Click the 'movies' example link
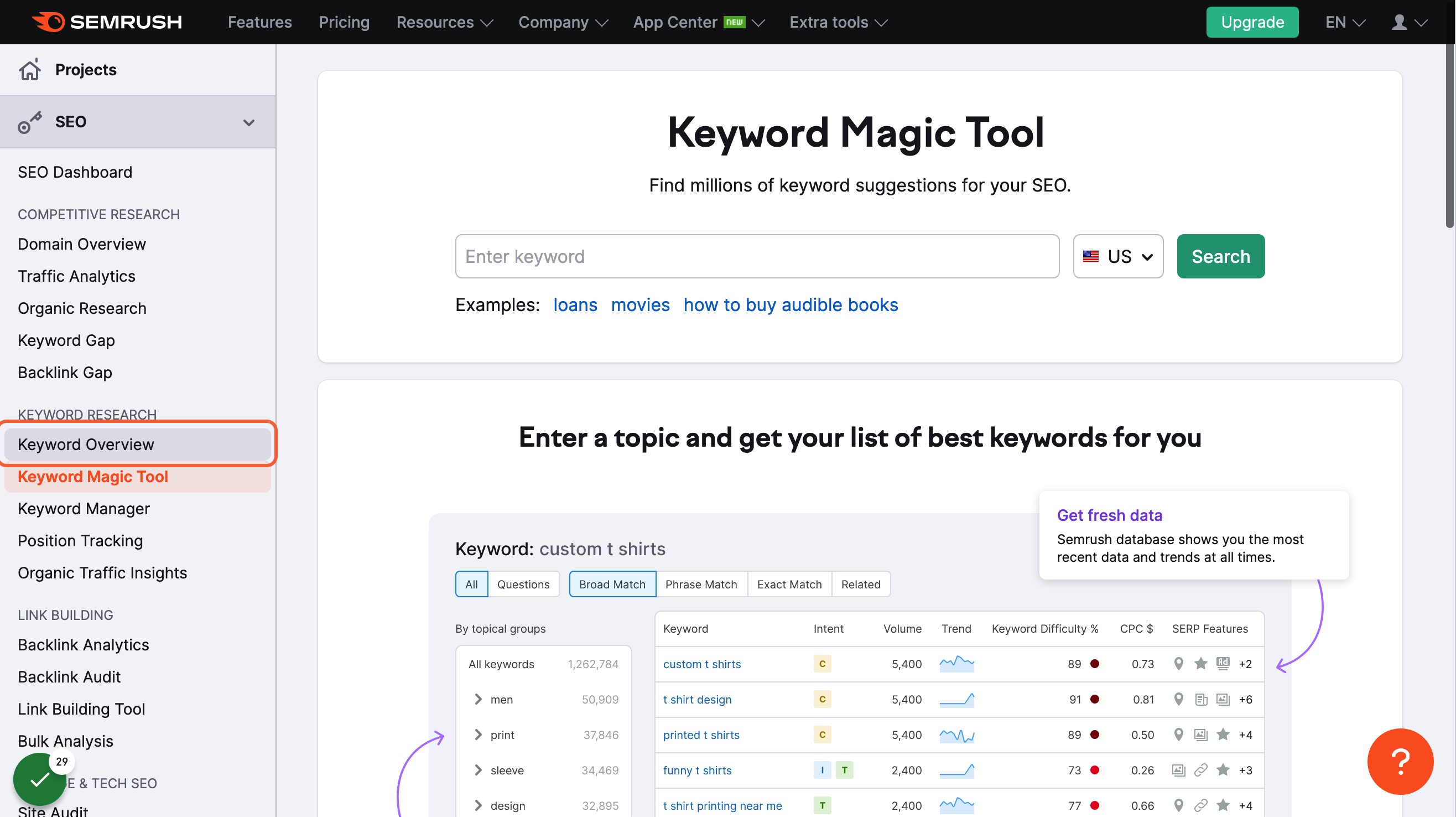The height and width of the screenshot is (817, 1456). pos(640,305)
